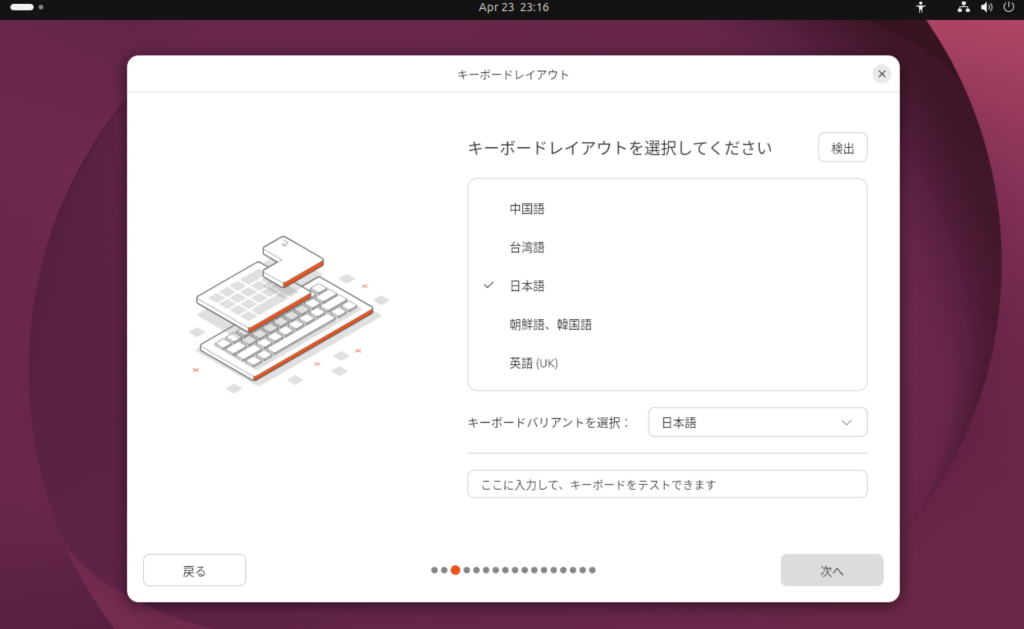Click the volume speaker icon
This screenshot has width=1024, height=629.
click(986, 7)
